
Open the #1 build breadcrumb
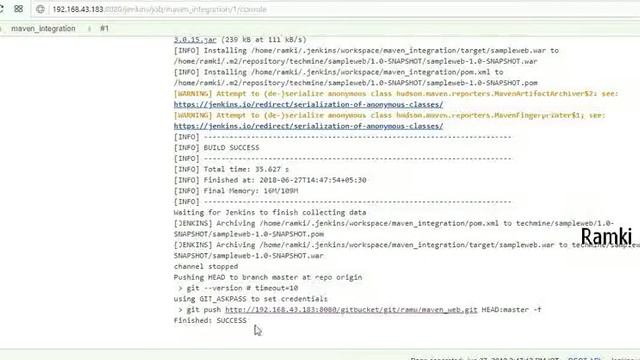(x=104, y=29)
